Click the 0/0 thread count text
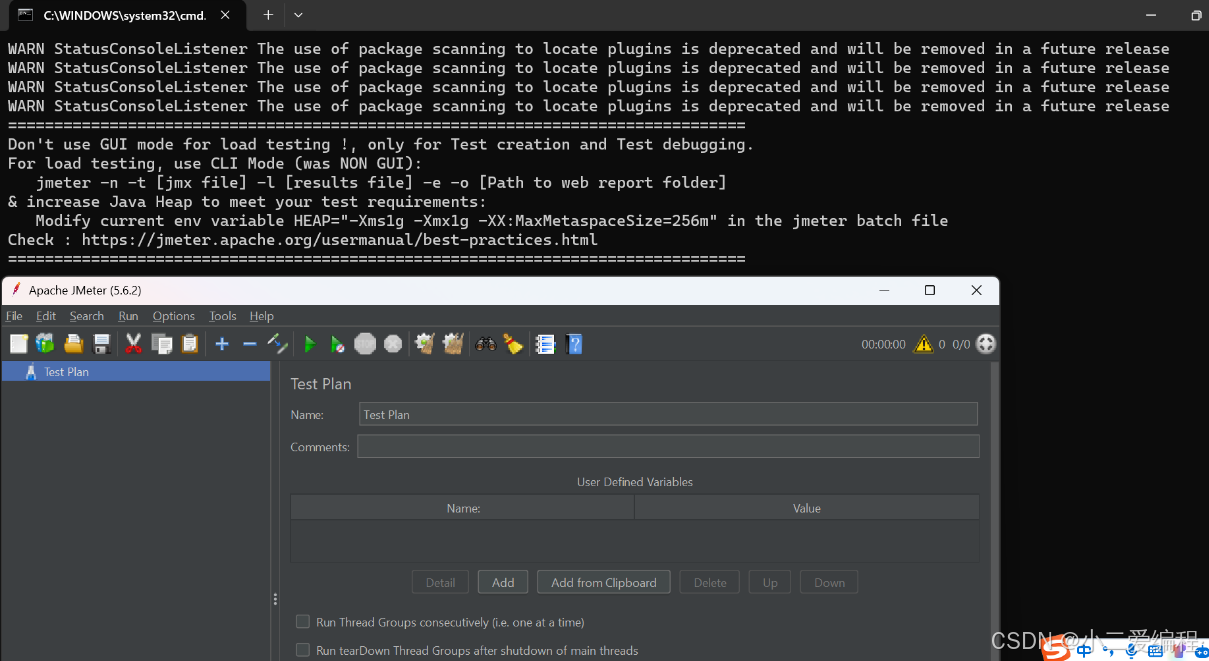This screenshot has width=1209, height=661. point(961,344)
